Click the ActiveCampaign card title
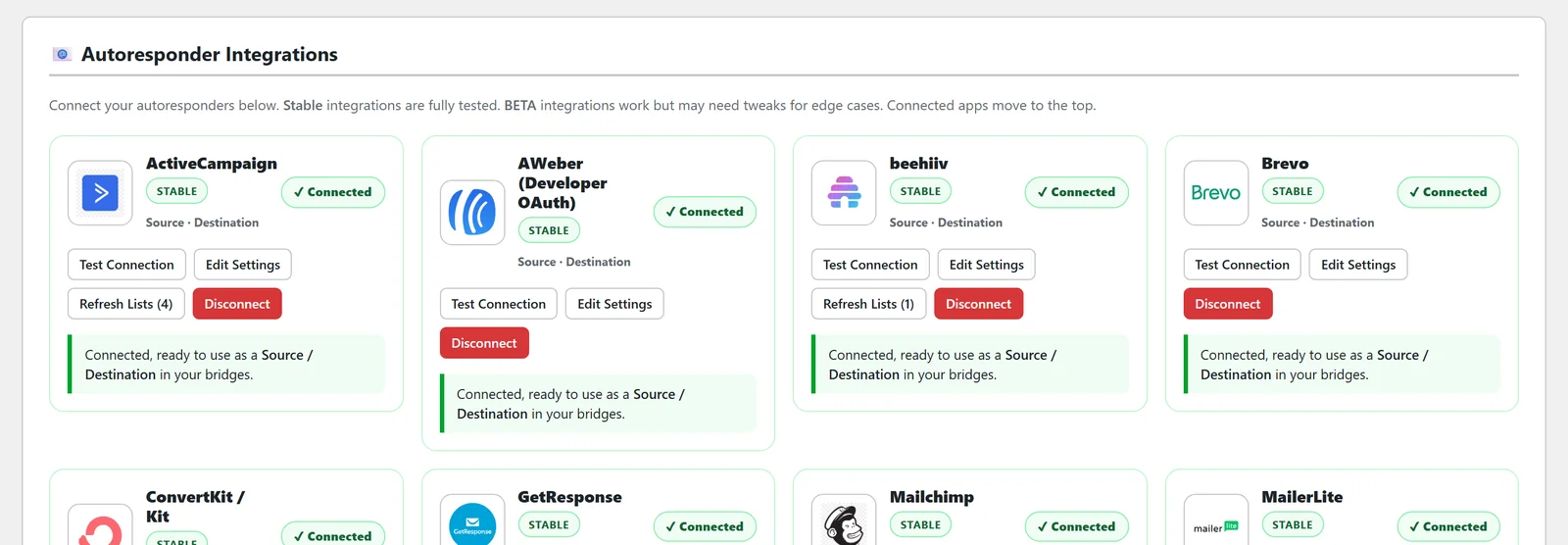 point(212,164)
